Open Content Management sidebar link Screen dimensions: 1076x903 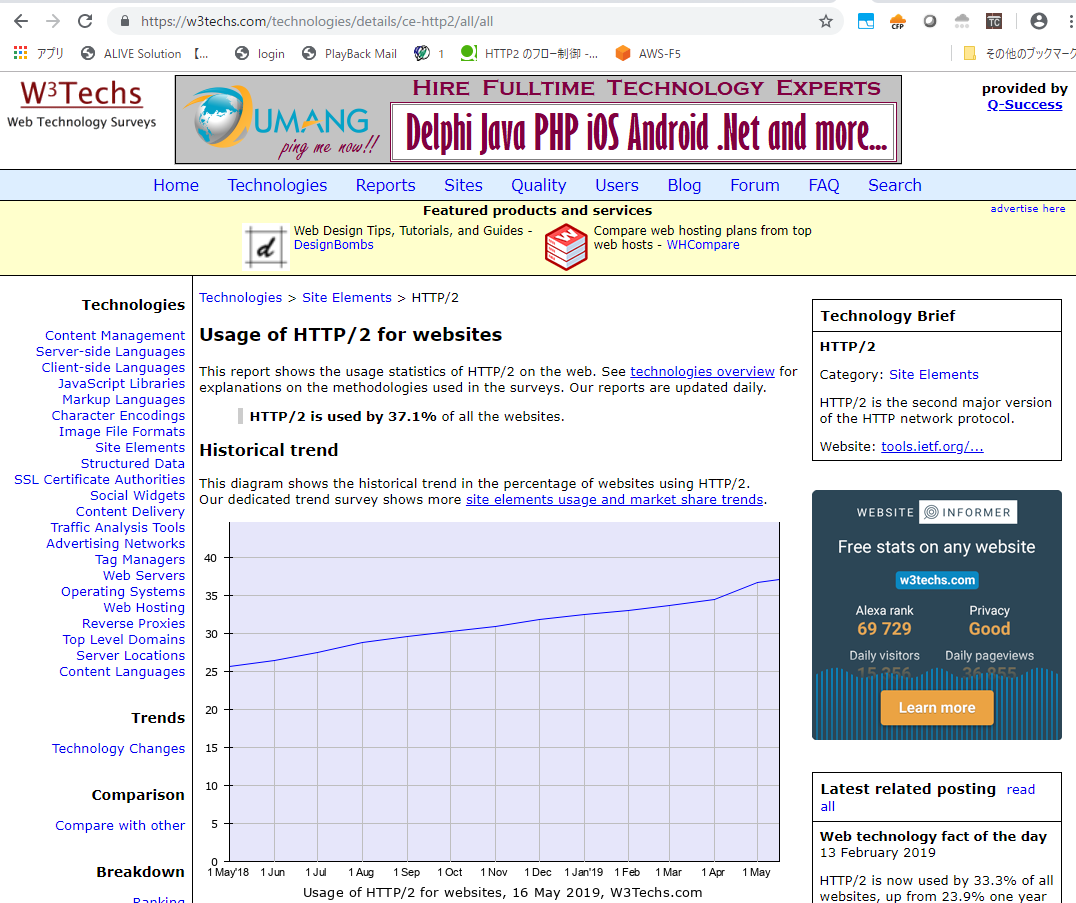[115, 336]
